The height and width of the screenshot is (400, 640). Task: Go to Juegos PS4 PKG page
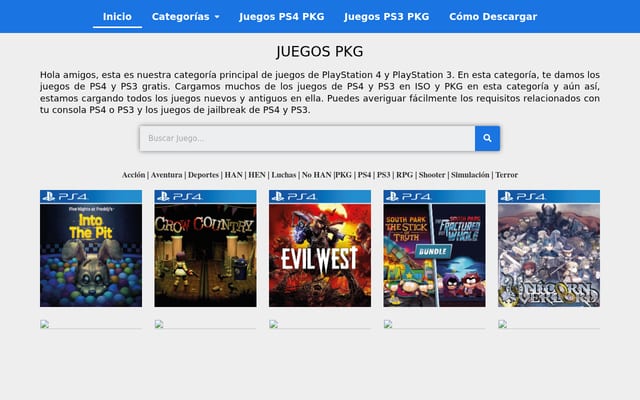(x=282, y=17)
